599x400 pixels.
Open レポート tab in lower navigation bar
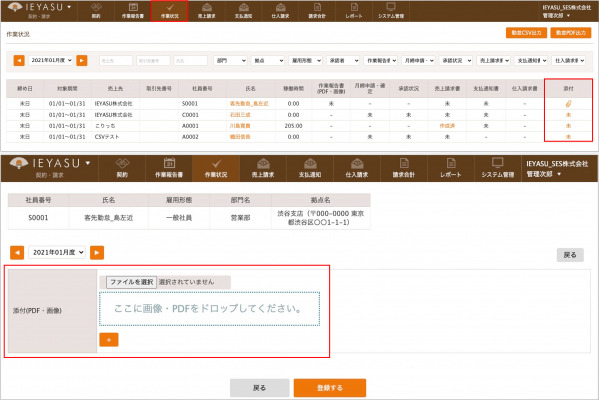tap(451, 168)
